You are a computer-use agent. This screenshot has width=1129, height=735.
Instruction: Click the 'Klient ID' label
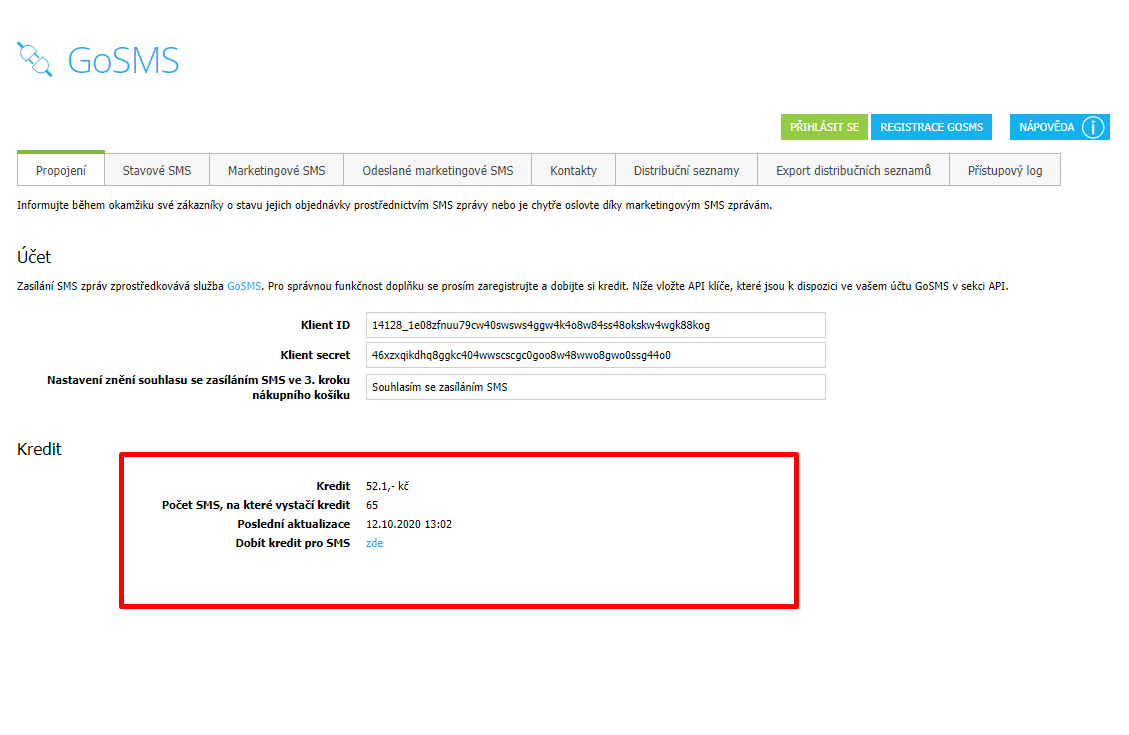coord(325,325)
